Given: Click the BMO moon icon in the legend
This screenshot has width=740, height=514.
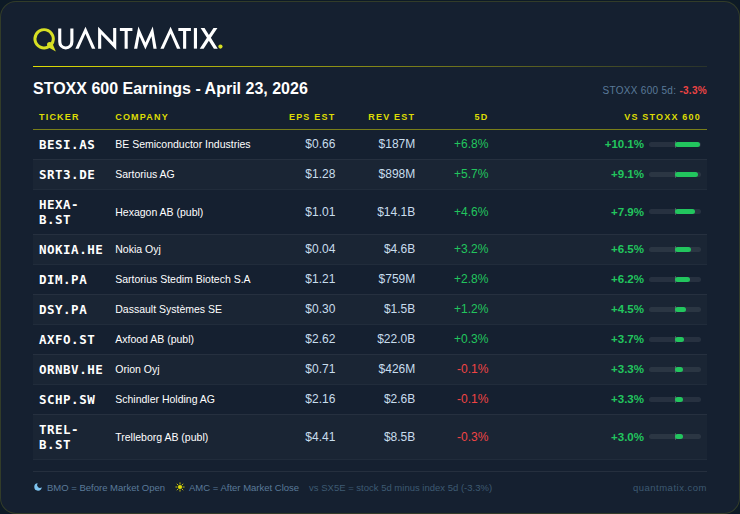Looking at the screenshot, I should pyautogui.click(x=38, y=487).
